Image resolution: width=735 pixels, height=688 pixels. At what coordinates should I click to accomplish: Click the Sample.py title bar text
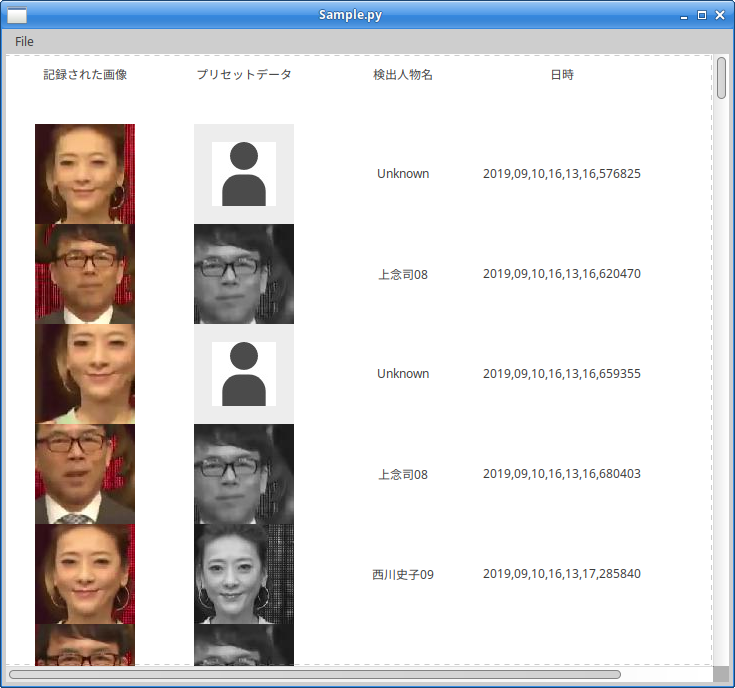[x=350, y=15]
